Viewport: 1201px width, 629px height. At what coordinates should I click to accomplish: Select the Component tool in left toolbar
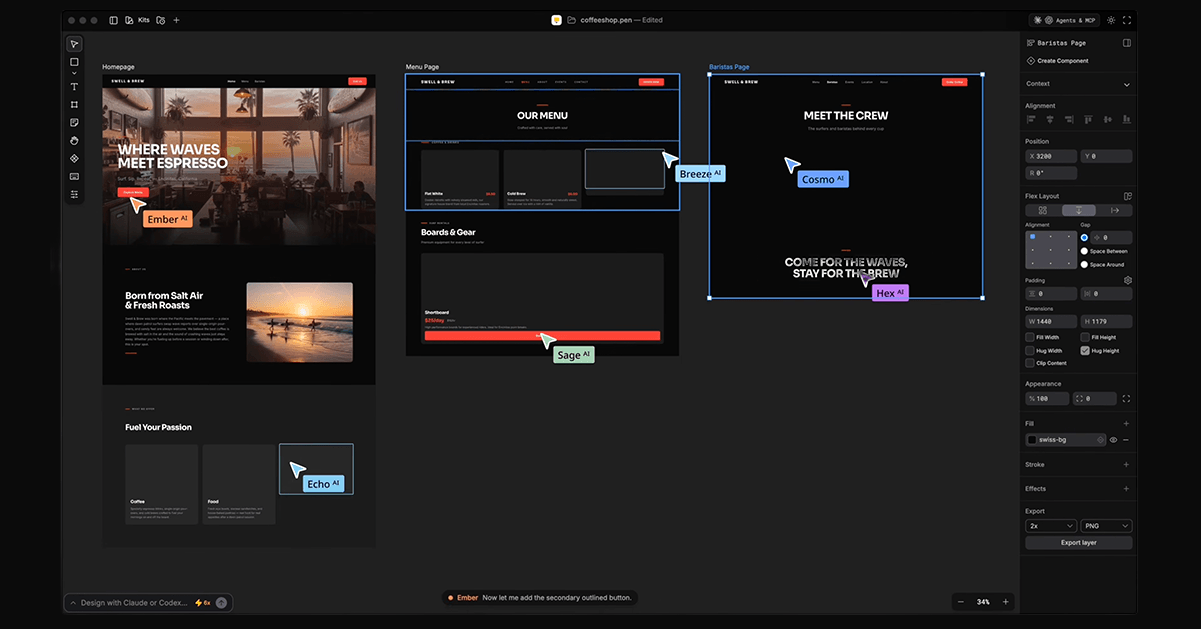pyautogui.click(x=74, y=158)
